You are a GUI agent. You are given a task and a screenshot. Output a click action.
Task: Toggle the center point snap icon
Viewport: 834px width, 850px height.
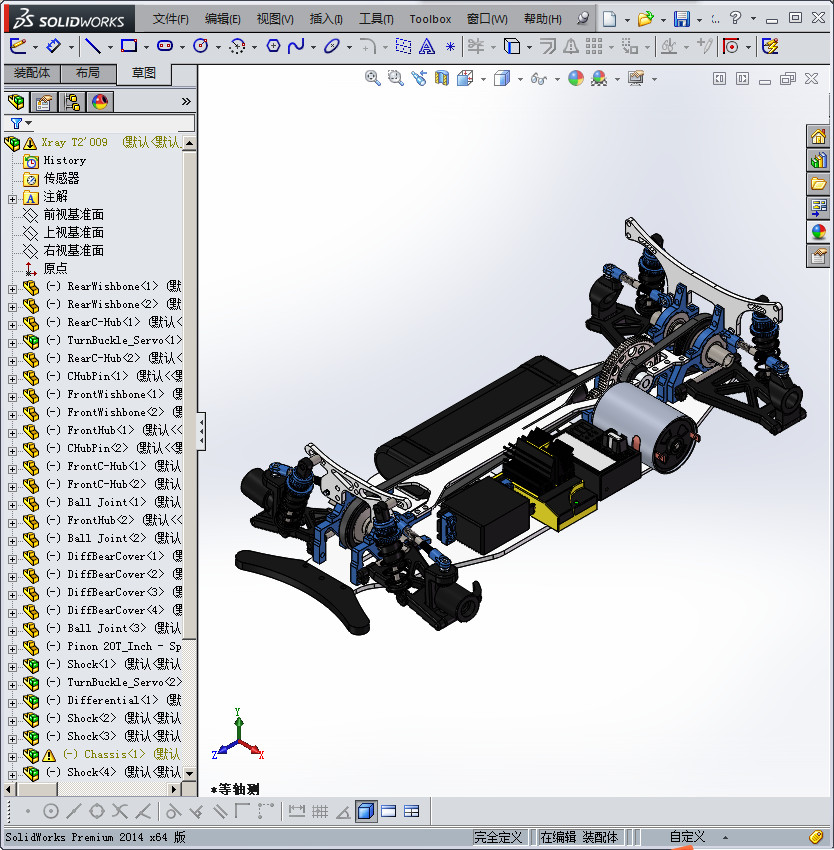point(50,812)
